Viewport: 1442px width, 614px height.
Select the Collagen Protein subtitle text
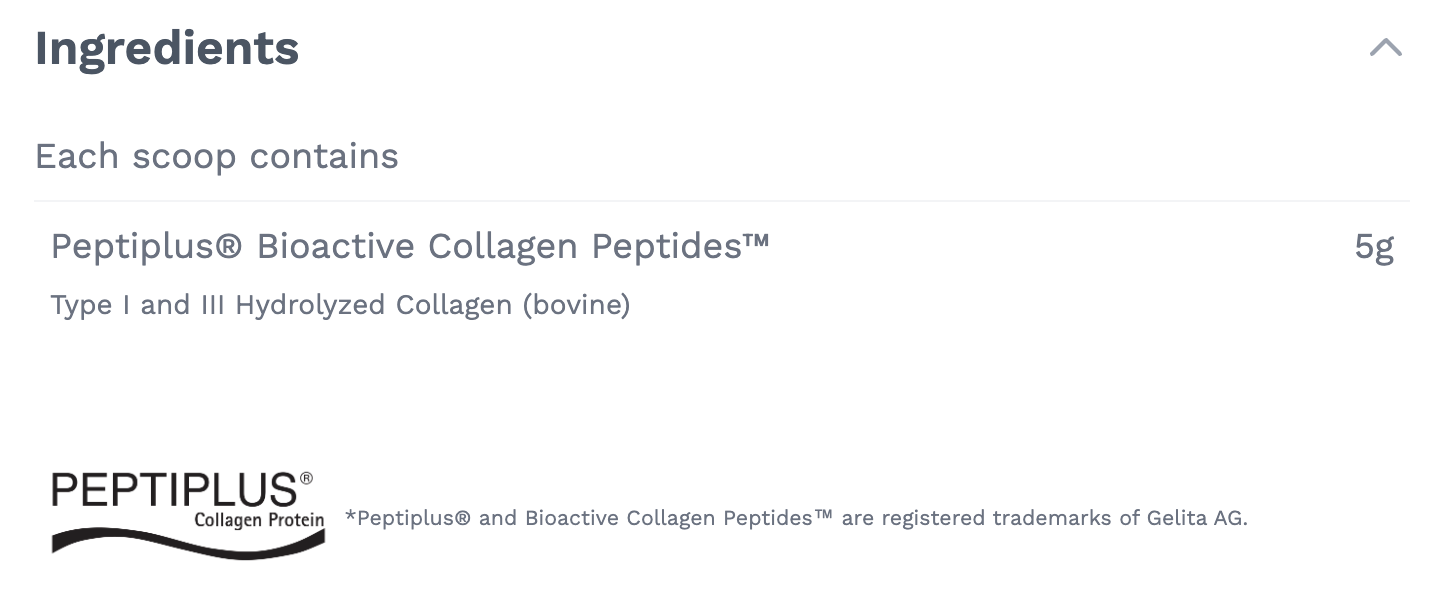tap(262, 520)
